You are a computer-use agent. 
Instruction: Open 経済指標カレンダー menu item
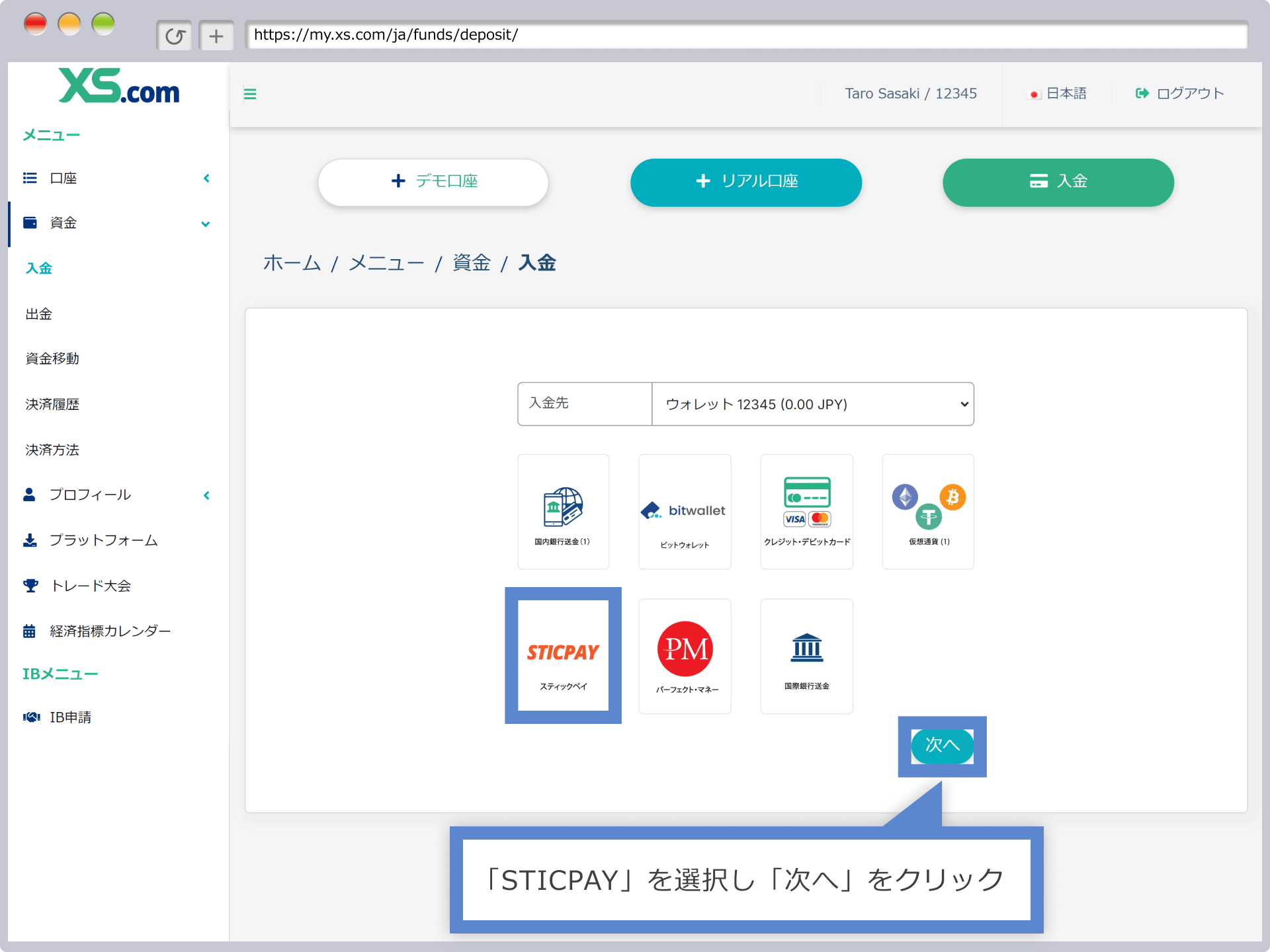110,631
